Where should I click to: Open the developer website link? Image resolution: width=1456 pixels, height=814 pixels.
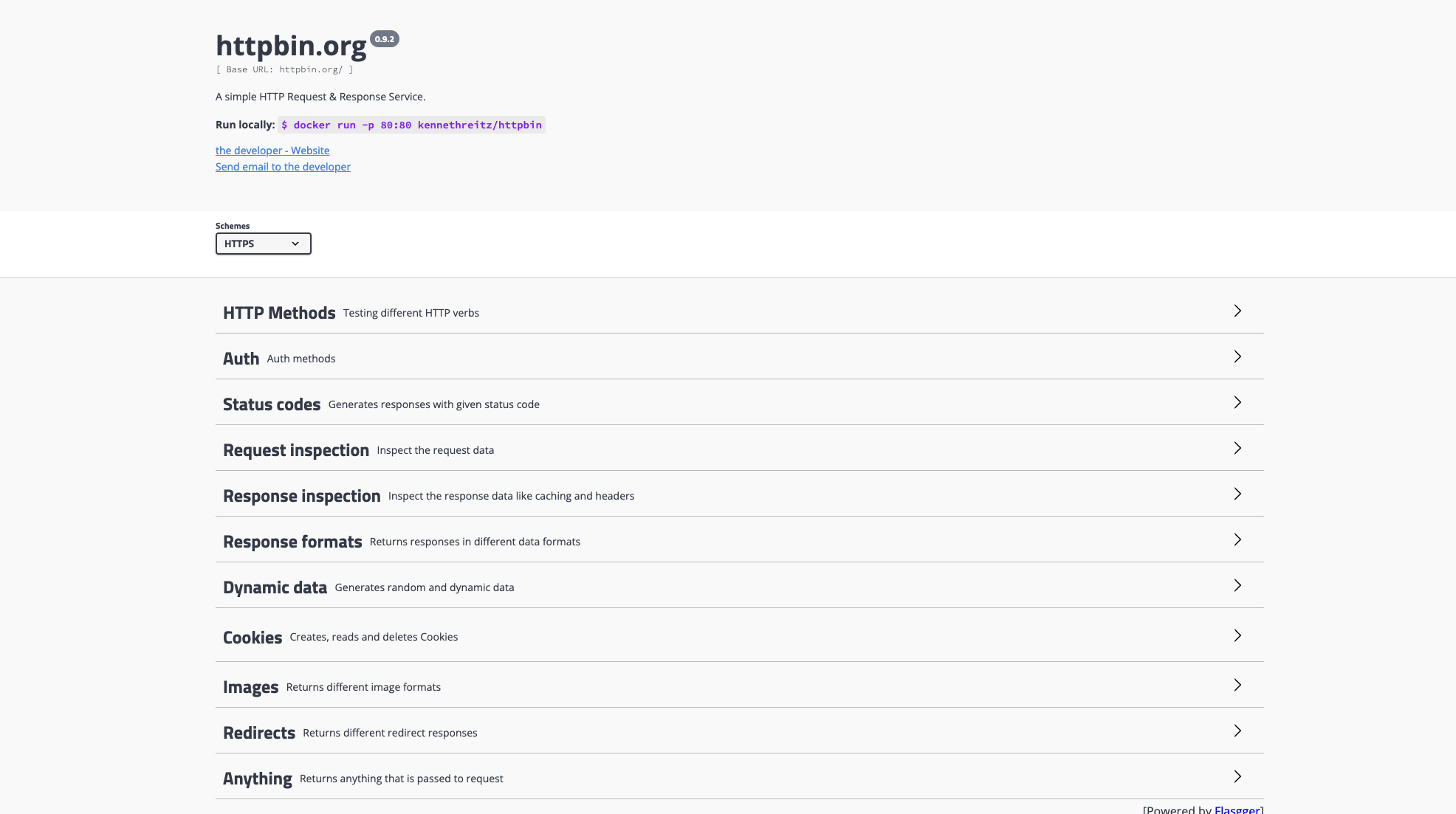[x=272, y=151]
